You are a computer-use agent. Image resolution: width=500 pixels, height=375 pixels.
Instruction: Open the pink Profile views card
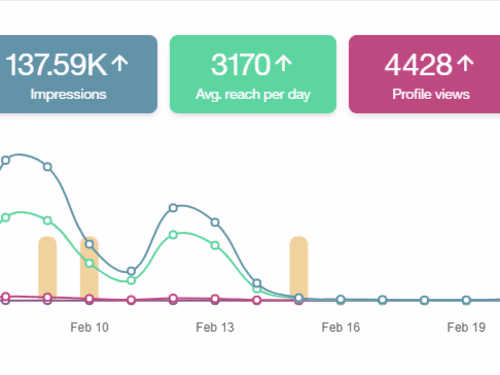(424, 74)
